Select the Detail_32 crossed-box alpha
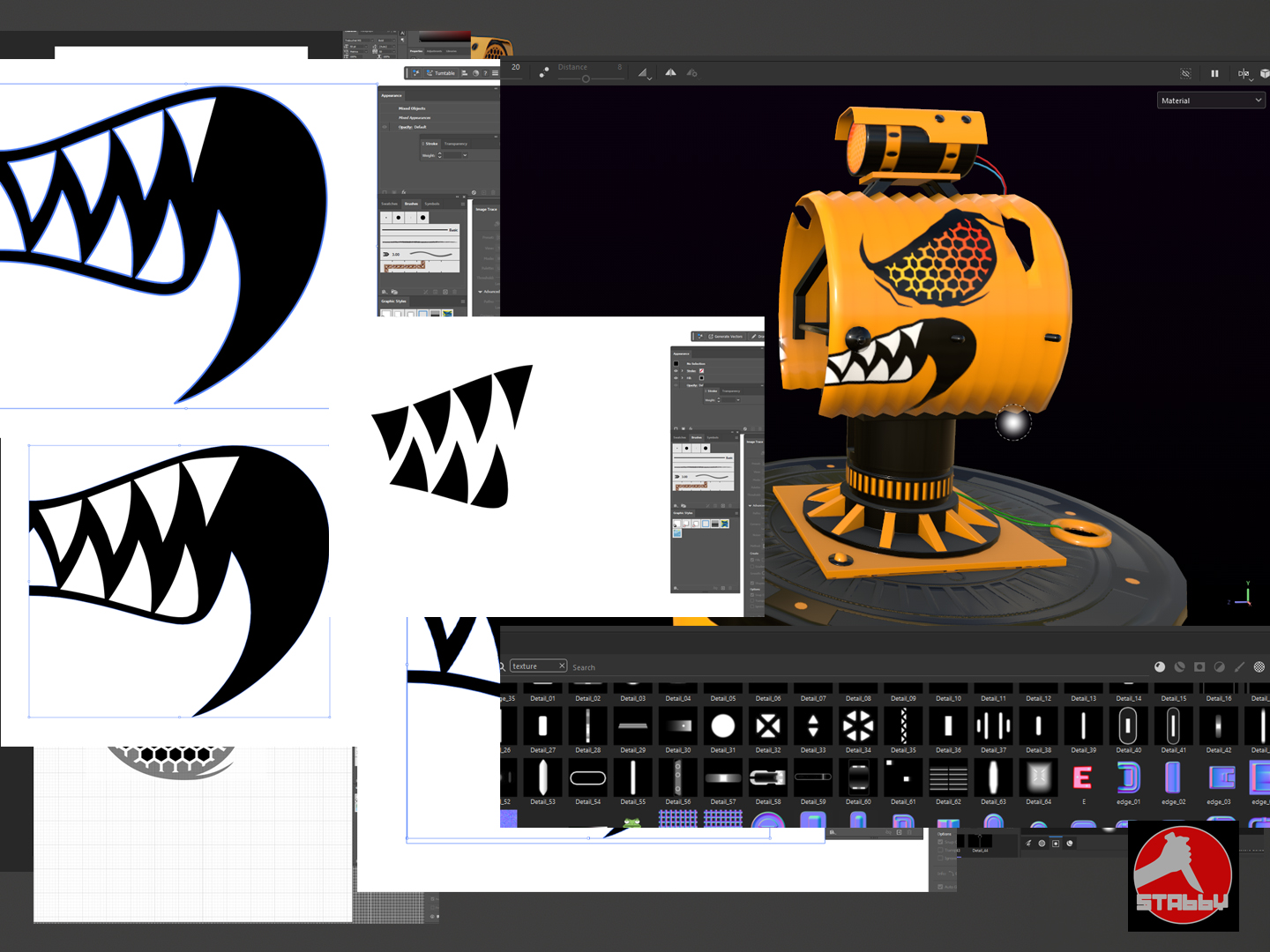 [x=768, y=725]
